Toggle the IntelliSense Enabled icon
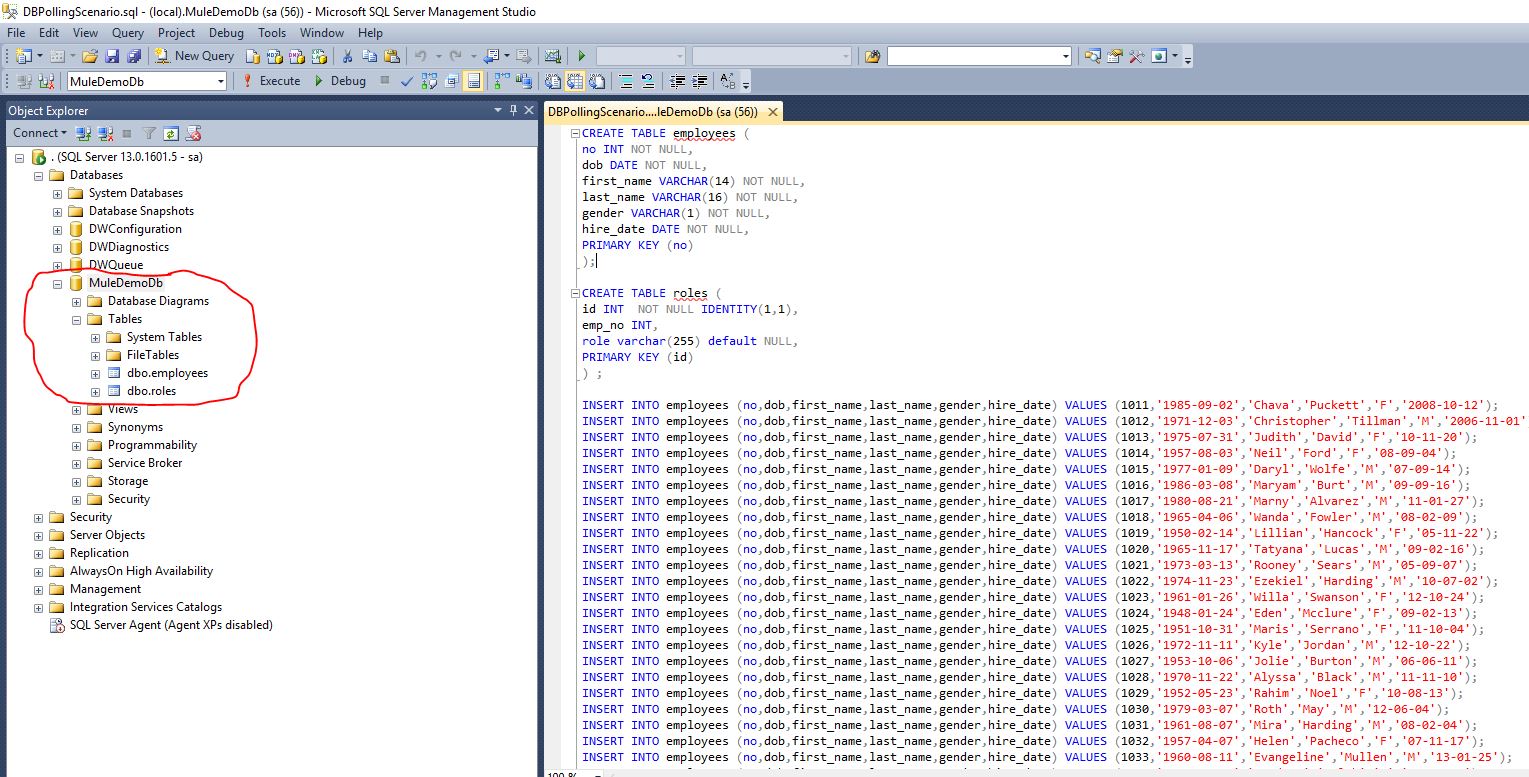 point(473,81)
